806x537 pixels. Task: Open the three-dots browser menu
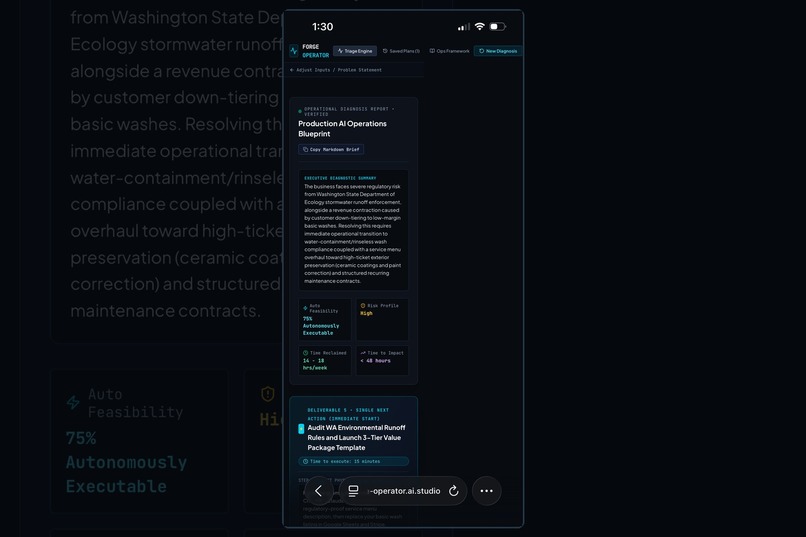486,491
